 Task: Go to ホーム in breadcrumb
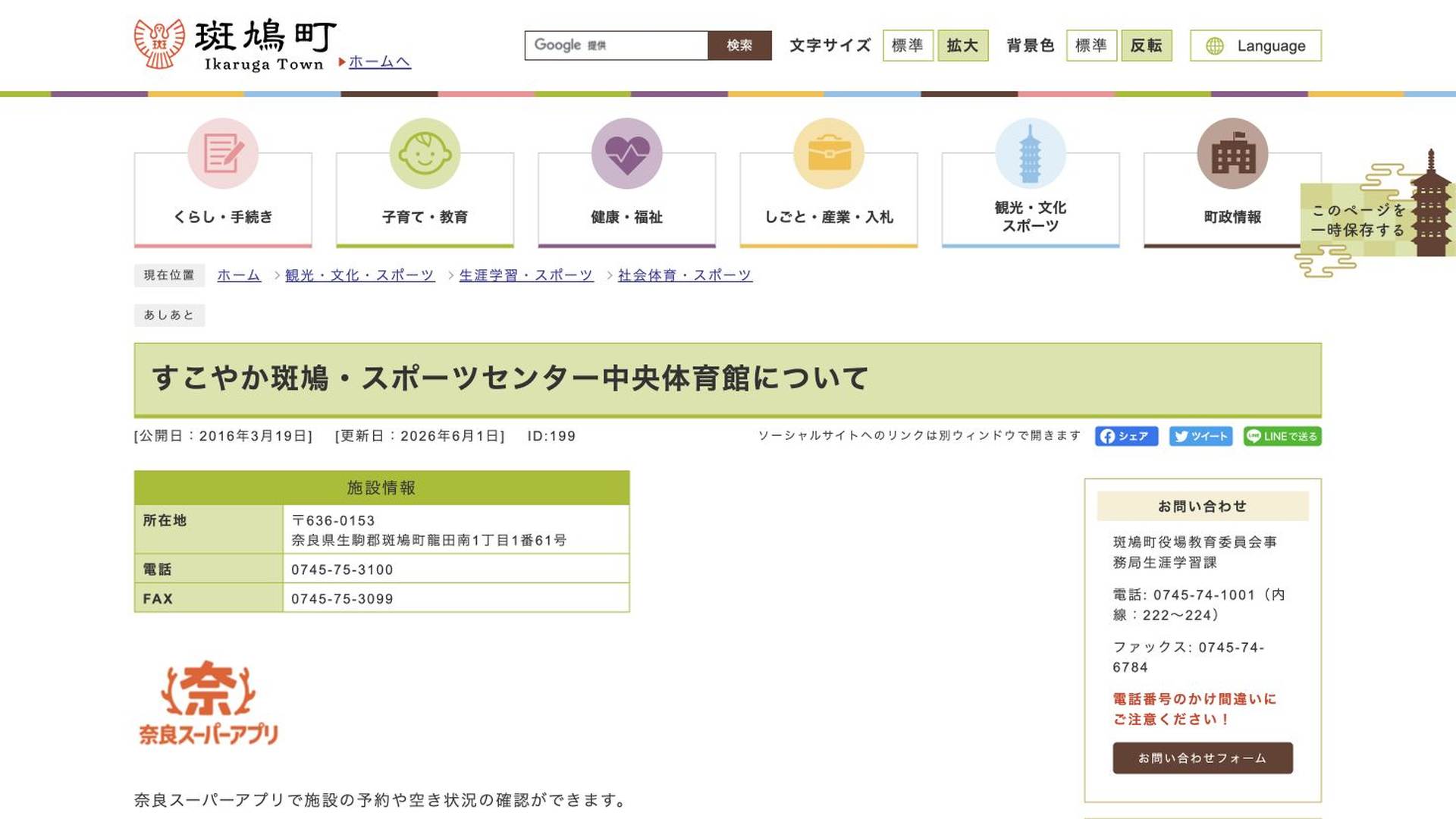point(239,275)
